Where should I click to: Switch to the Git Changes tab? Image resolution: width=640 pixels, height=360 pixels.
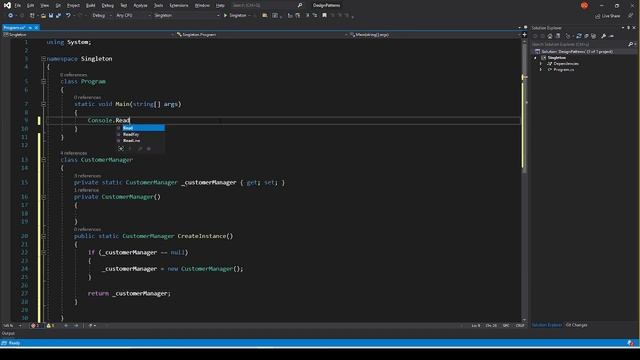pyautogui.click(x=577, y=325)
